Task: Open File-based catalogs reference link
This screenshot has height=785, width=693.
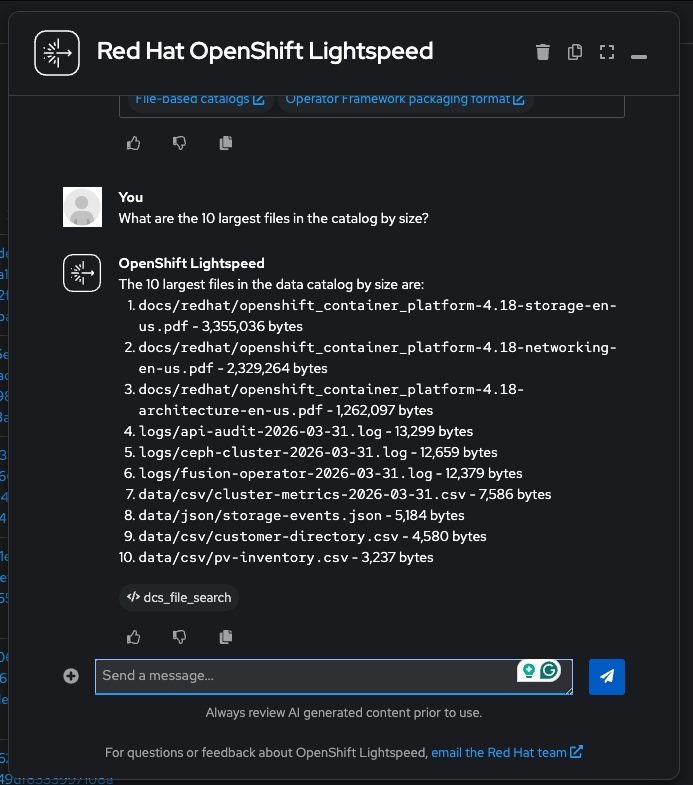Action: (x=200, y=99)
